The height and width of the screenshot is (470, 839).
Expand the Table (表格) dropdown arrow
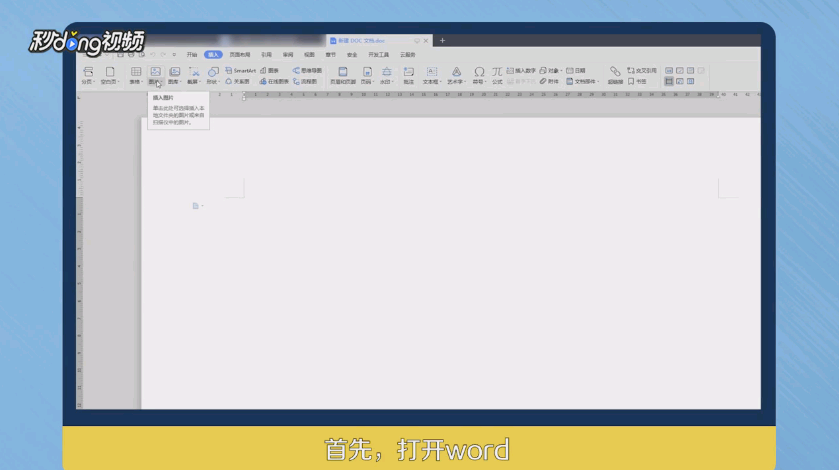142,82
